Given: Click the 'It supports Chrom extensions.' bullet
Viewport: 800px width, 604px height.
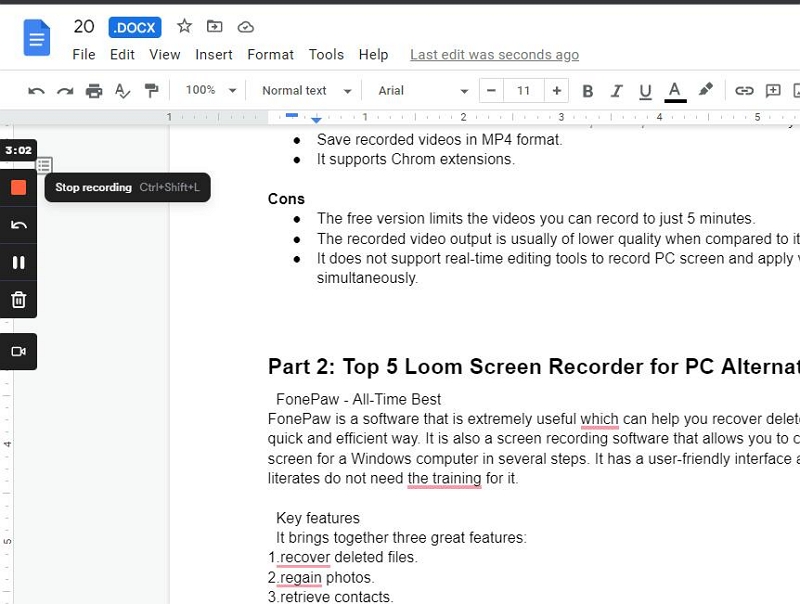Looking at the screenshot, I should point(416,159).
